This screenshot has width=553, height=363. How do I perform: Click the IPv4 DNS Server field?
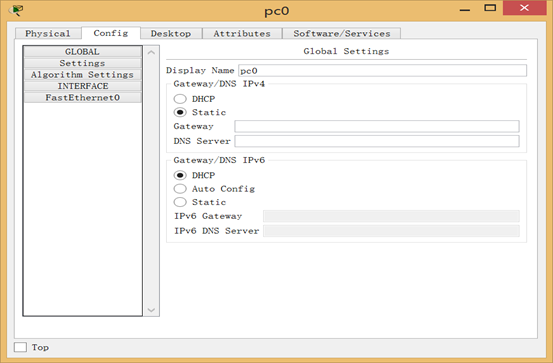(377, 141)
